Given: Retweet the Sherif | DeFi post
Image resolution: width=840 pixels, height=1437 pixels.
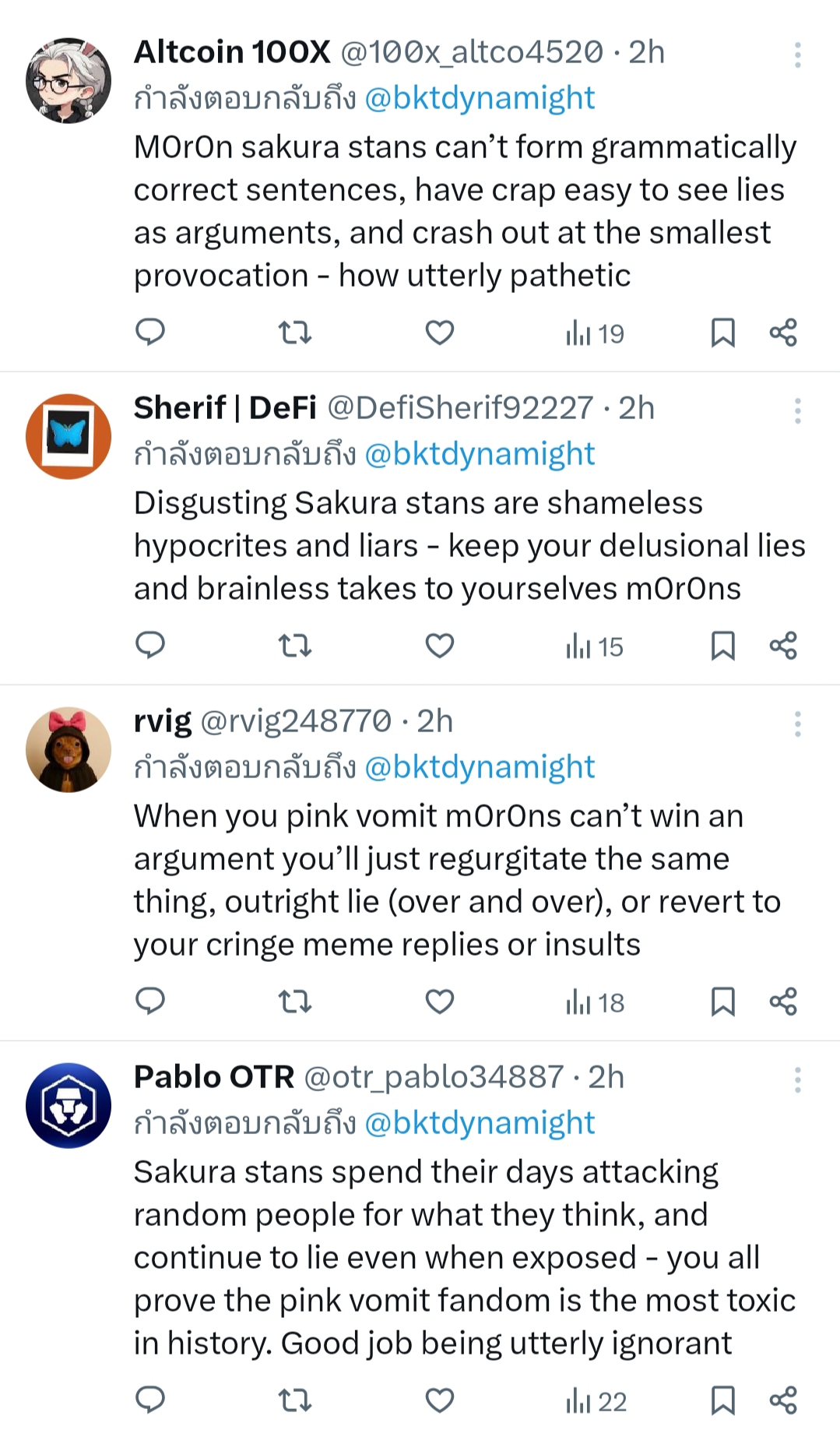Looking at the screenshot, I should (295, 646).
